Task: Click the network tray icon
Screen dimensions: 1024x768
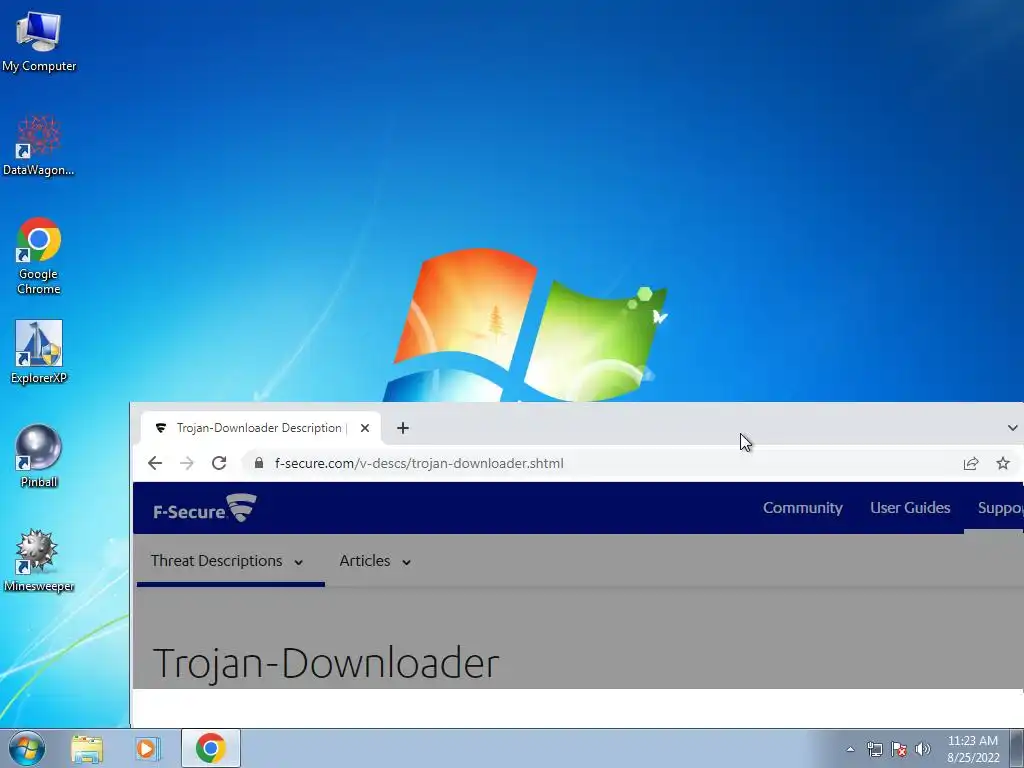Action: tap(874, 749)
